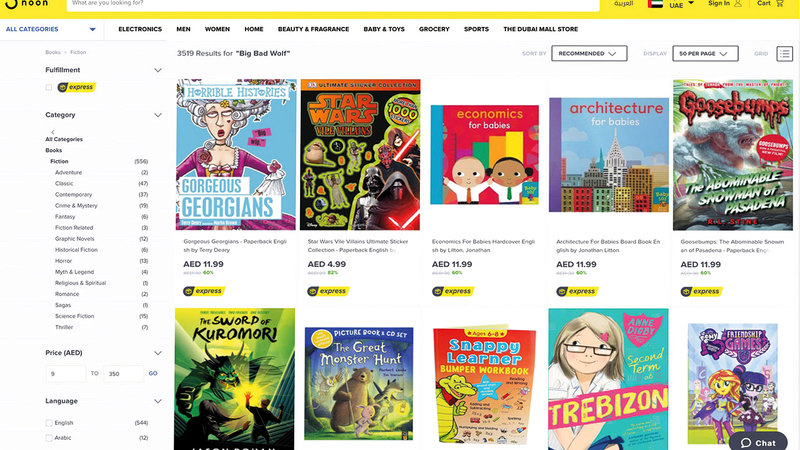Select the Graphic Novels category link

pos(74,239)
